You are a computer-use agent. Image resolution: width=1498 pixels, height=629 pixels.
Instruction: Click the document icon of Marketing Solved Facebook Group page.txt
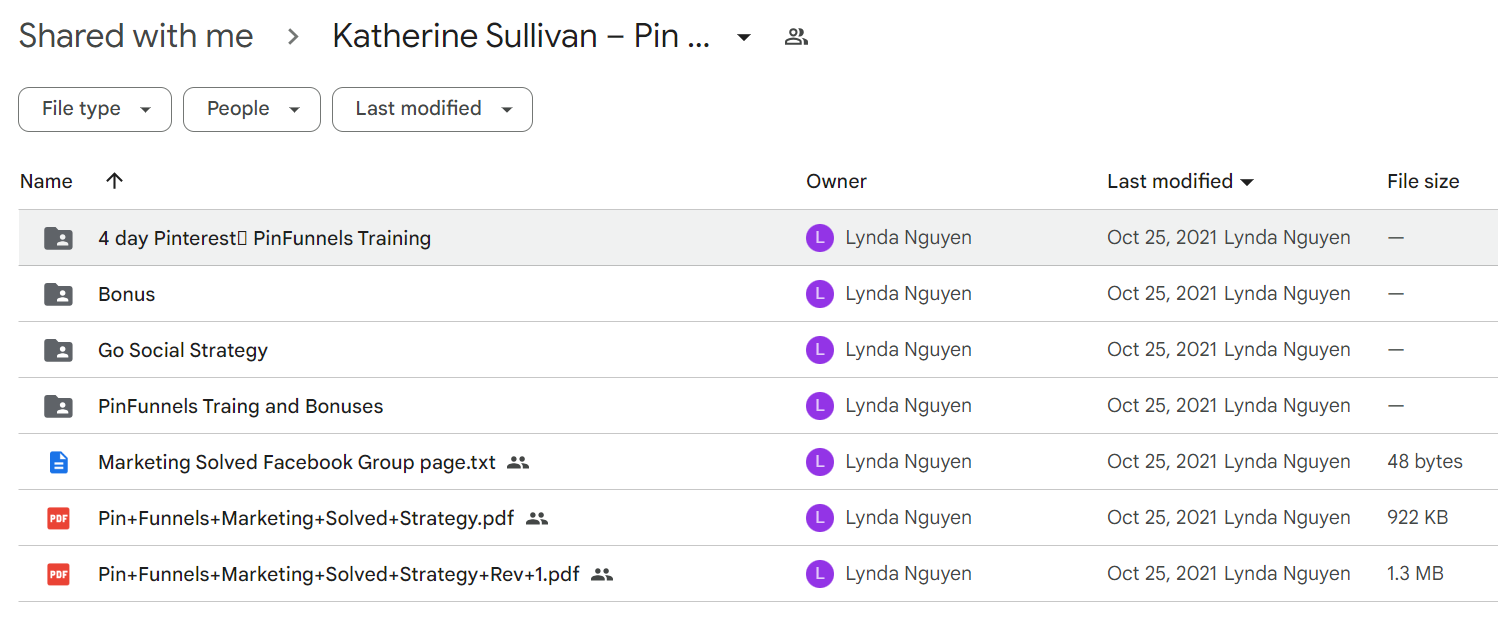[x=59, y=462]
